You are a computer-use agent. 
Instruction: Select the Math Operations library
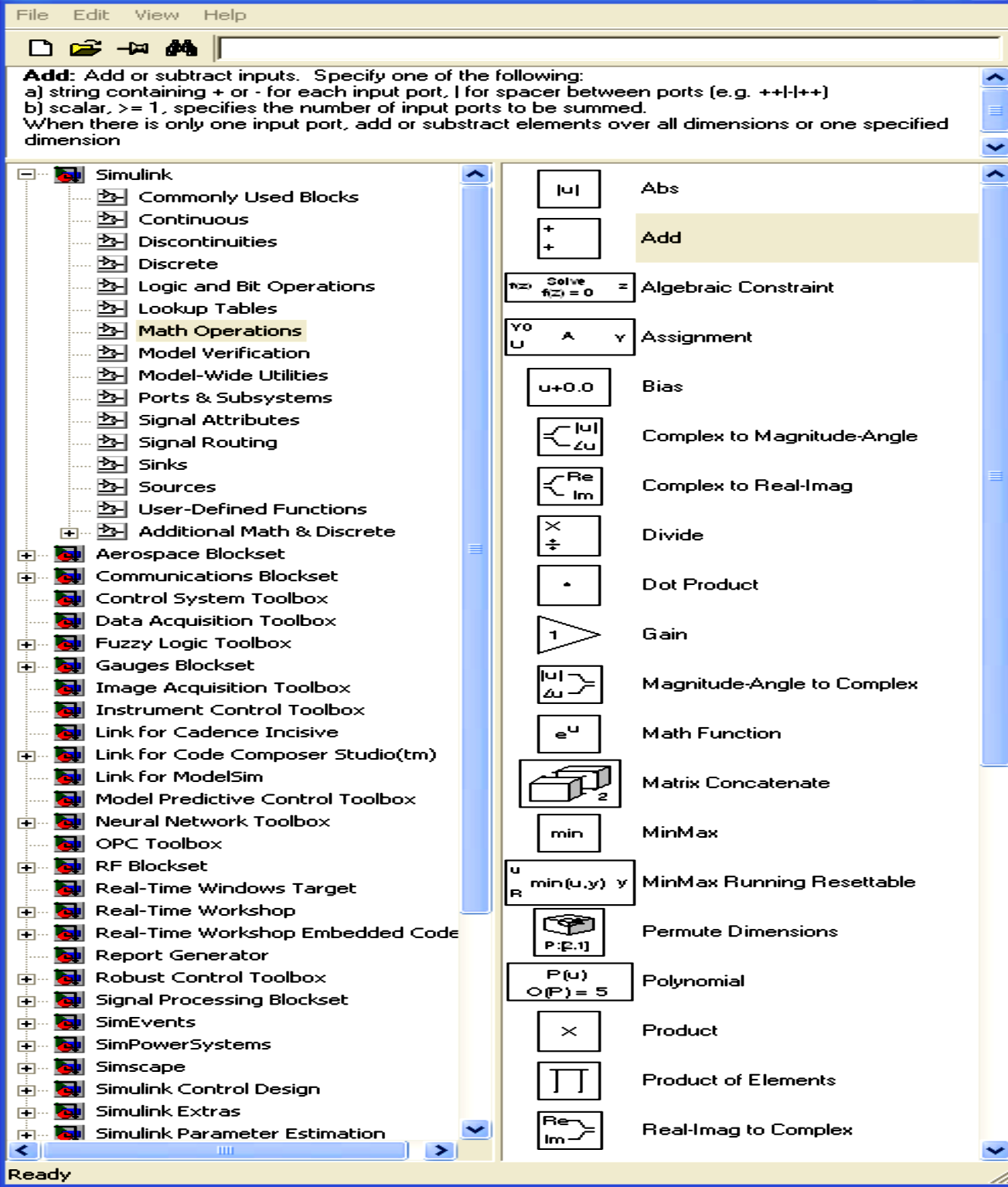220,331
